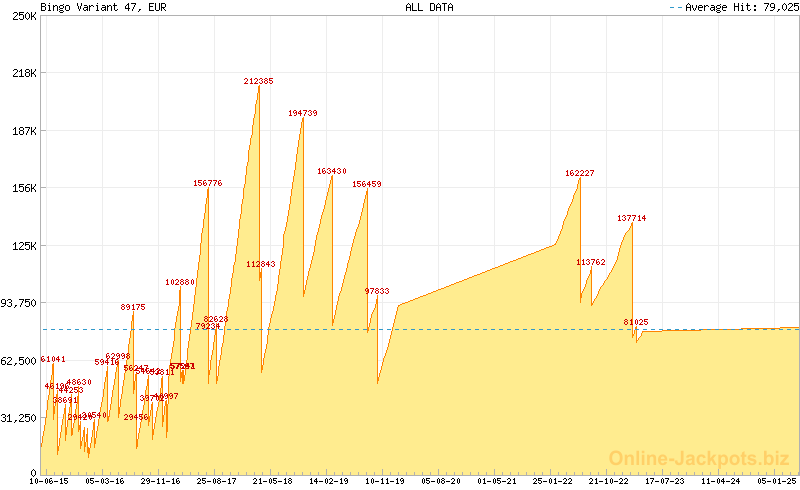Click the ALL DATA heading
The height and width of the screenshot is (490, 800).
(x=429, y=7)
